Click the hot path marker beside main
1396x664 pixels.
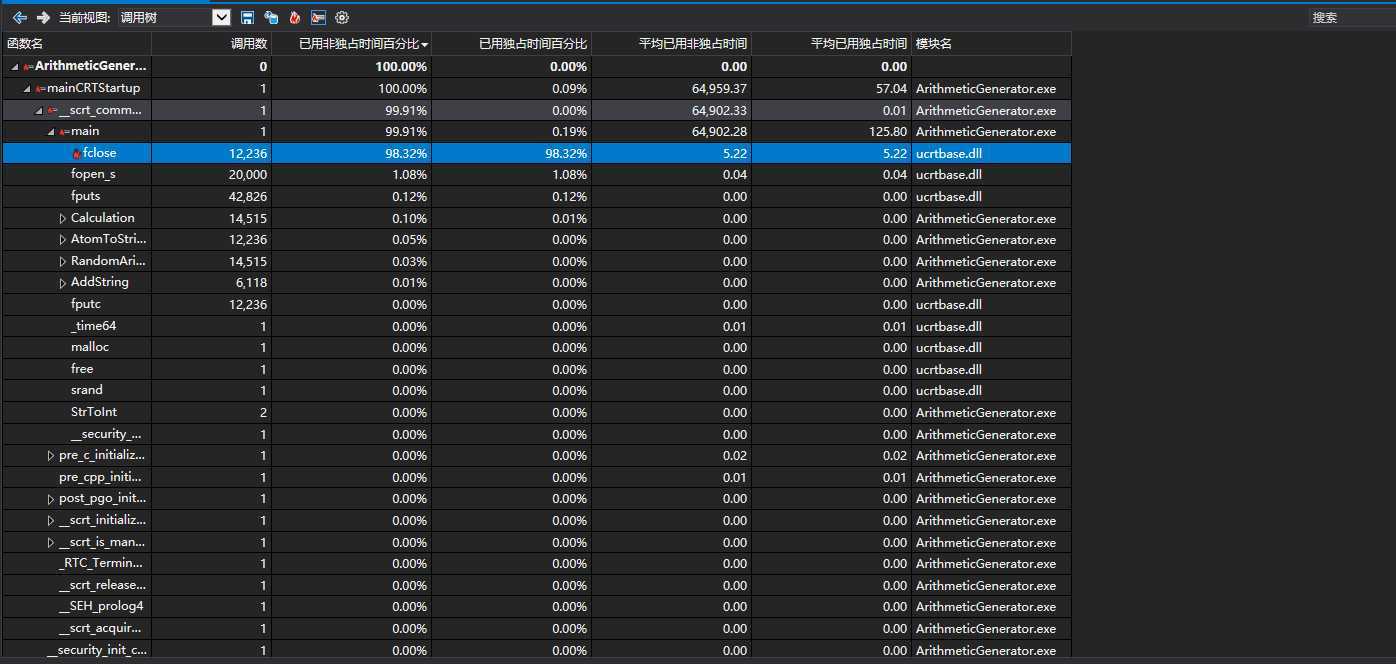[64, 131]
